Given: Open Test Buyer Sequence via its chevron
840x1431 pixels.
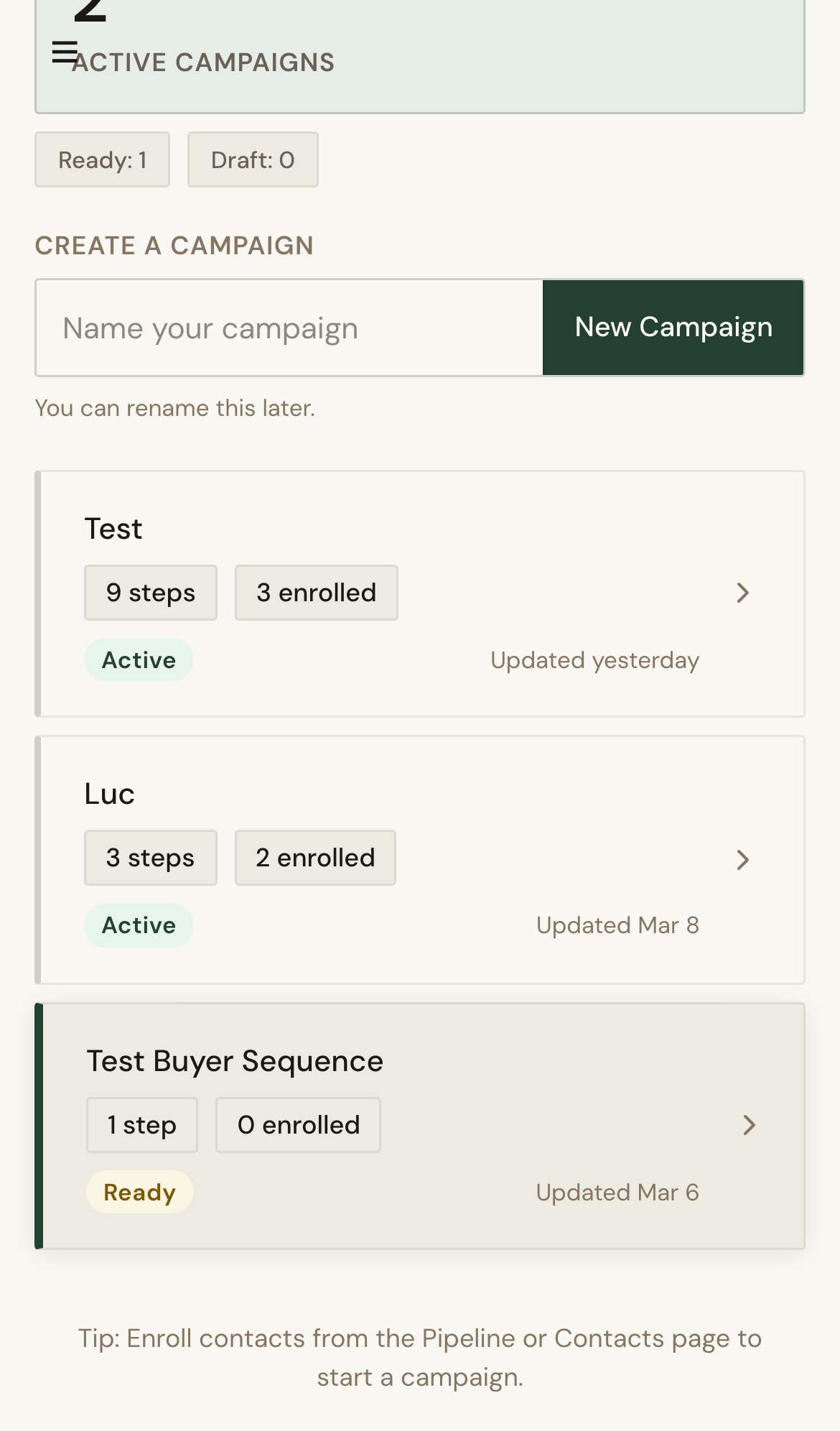Looking at the screenshot, I should 750,1124.
